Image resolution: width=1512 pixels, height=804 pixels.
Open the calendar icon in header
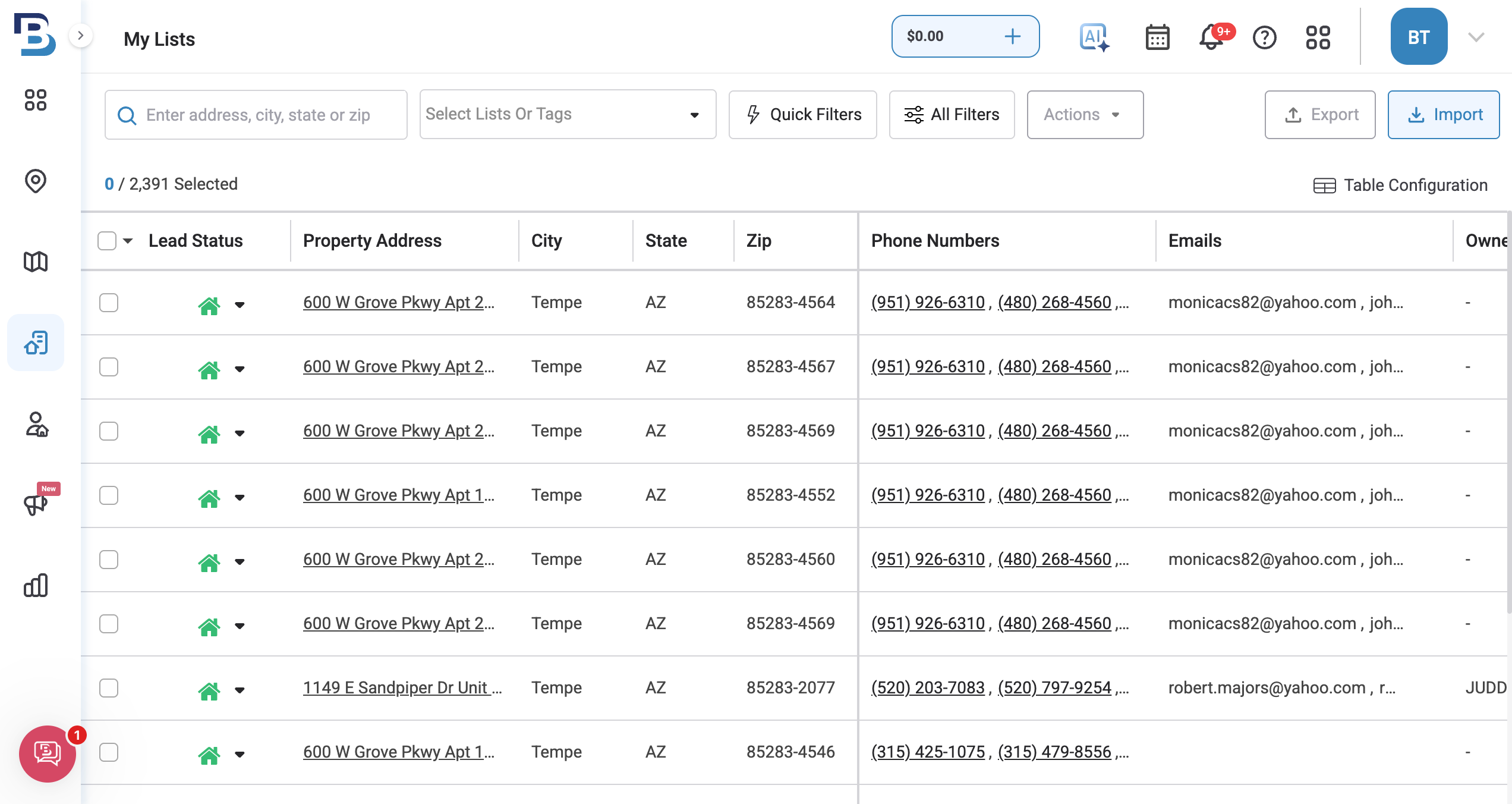[x=1157, y=37]
